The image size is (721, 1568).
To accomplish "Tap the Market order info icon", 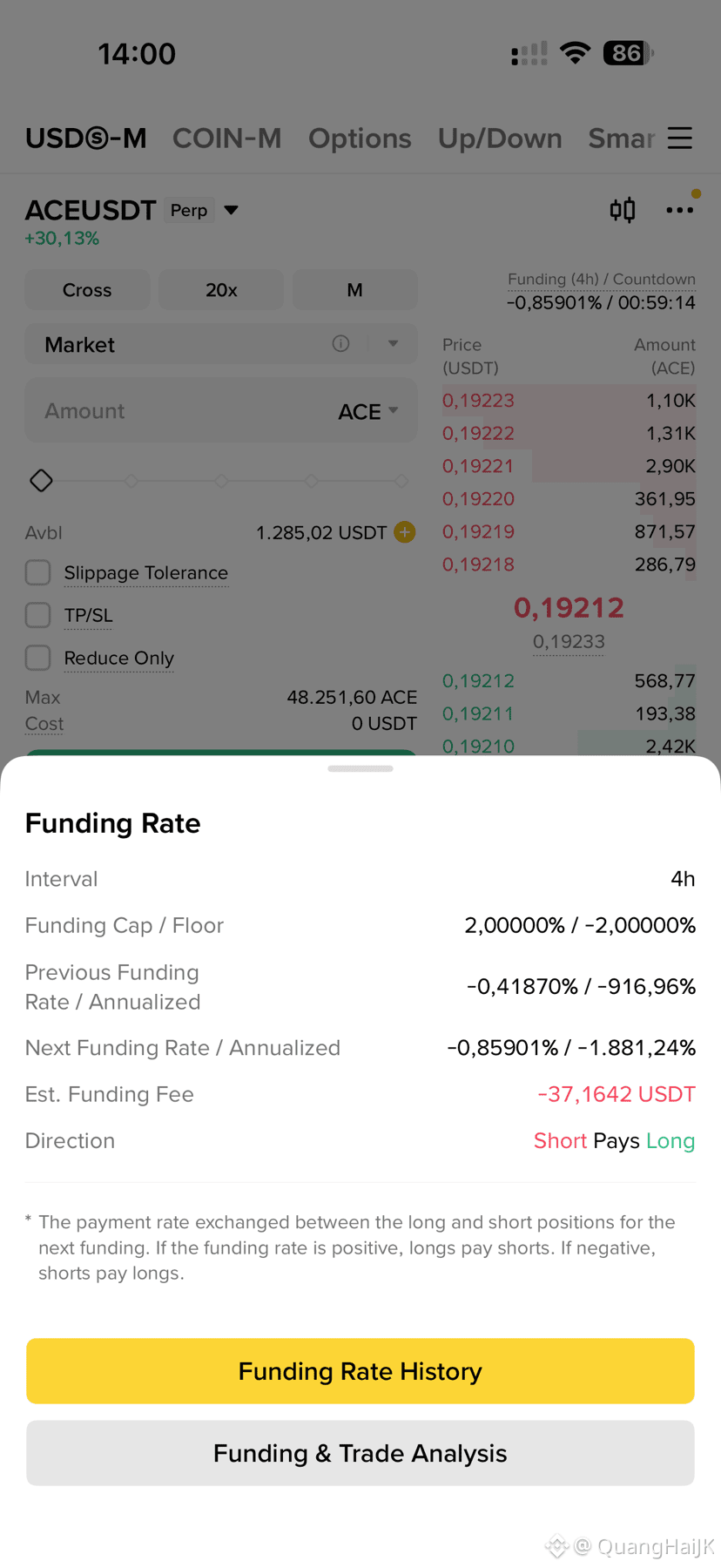I will 340,344.
